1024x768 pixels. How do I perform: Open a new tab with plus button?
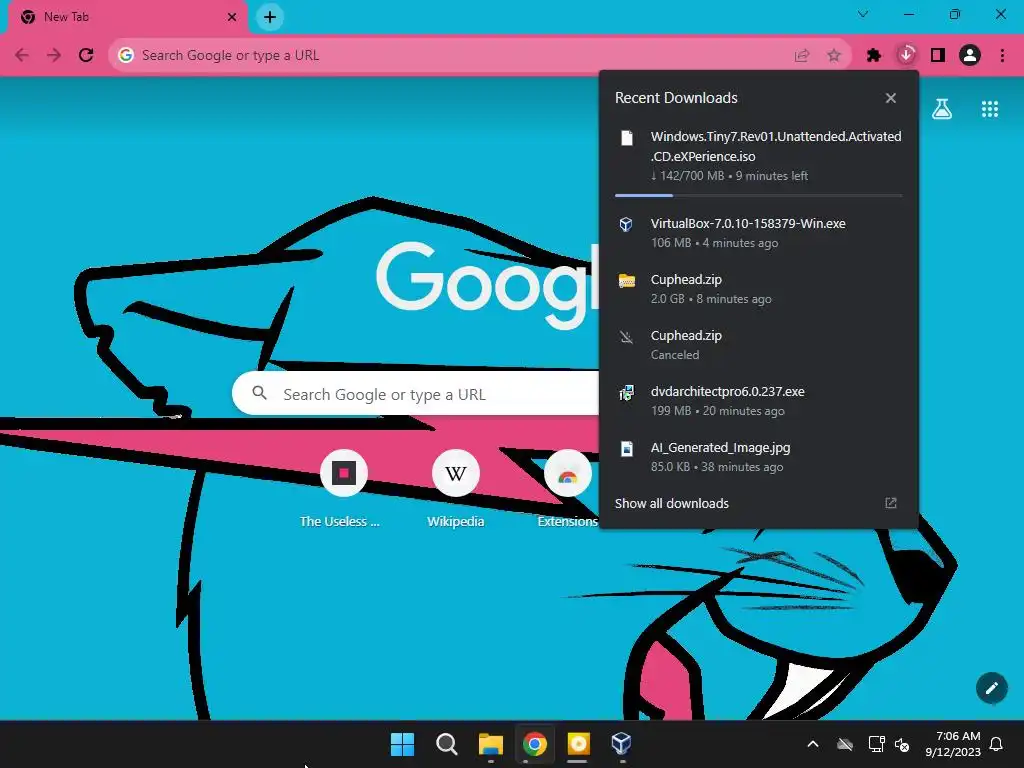coord(270,17)
